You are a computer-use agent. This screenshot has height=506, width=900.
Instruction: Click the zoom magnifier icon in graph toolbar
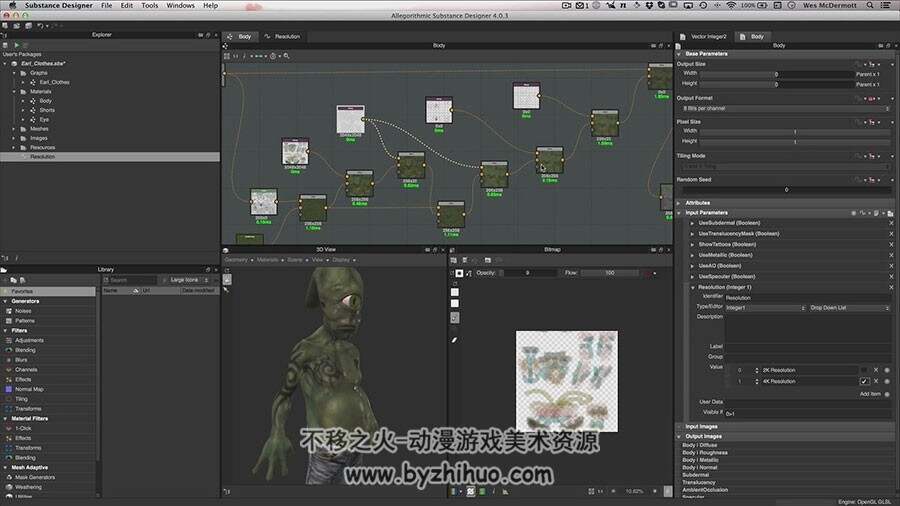[286, 56]
